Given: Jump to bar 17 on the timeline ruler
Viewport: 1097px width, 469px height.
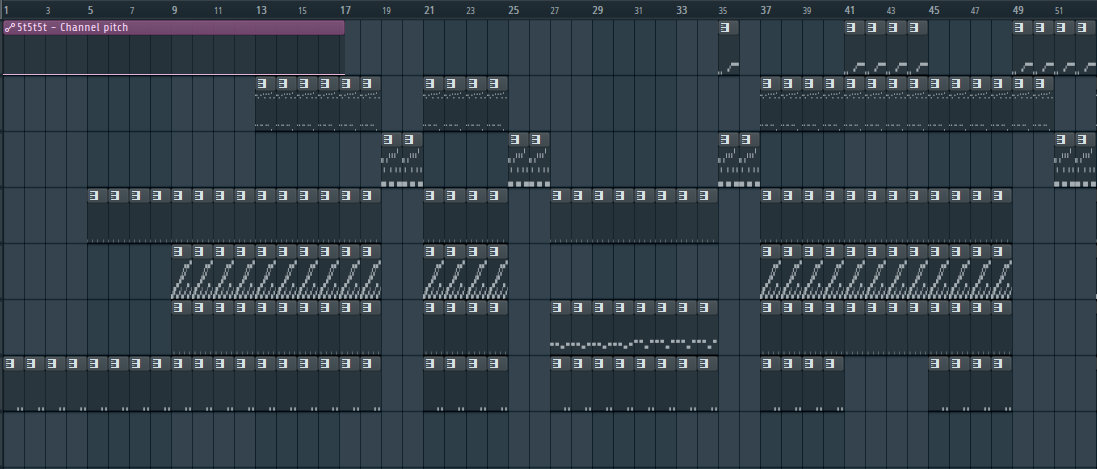Looking at the screenshot, I should (x=345, y=10).
